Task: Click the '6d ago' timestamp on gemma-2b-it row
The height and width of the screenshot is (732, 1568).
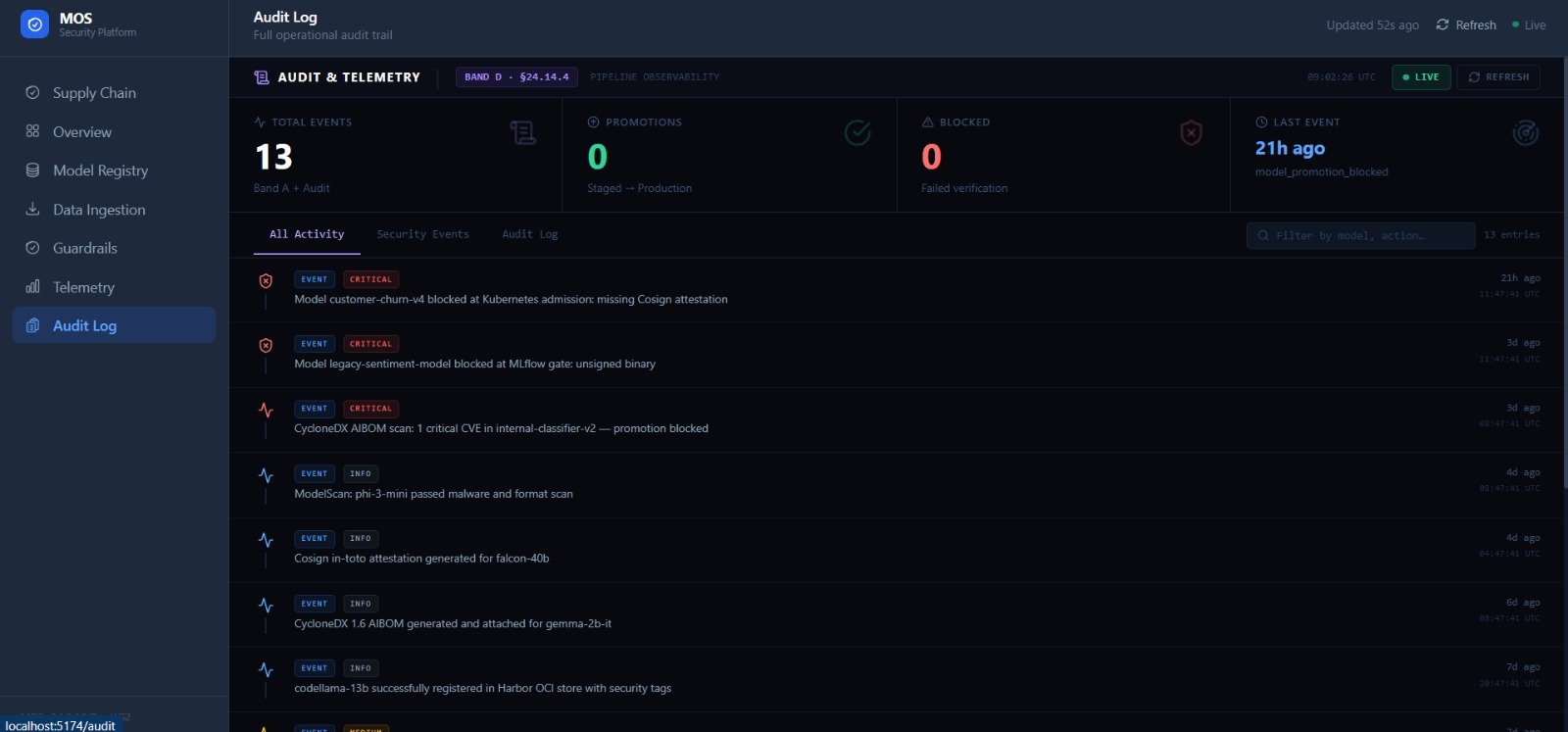Action: (x=1523, y=603)
